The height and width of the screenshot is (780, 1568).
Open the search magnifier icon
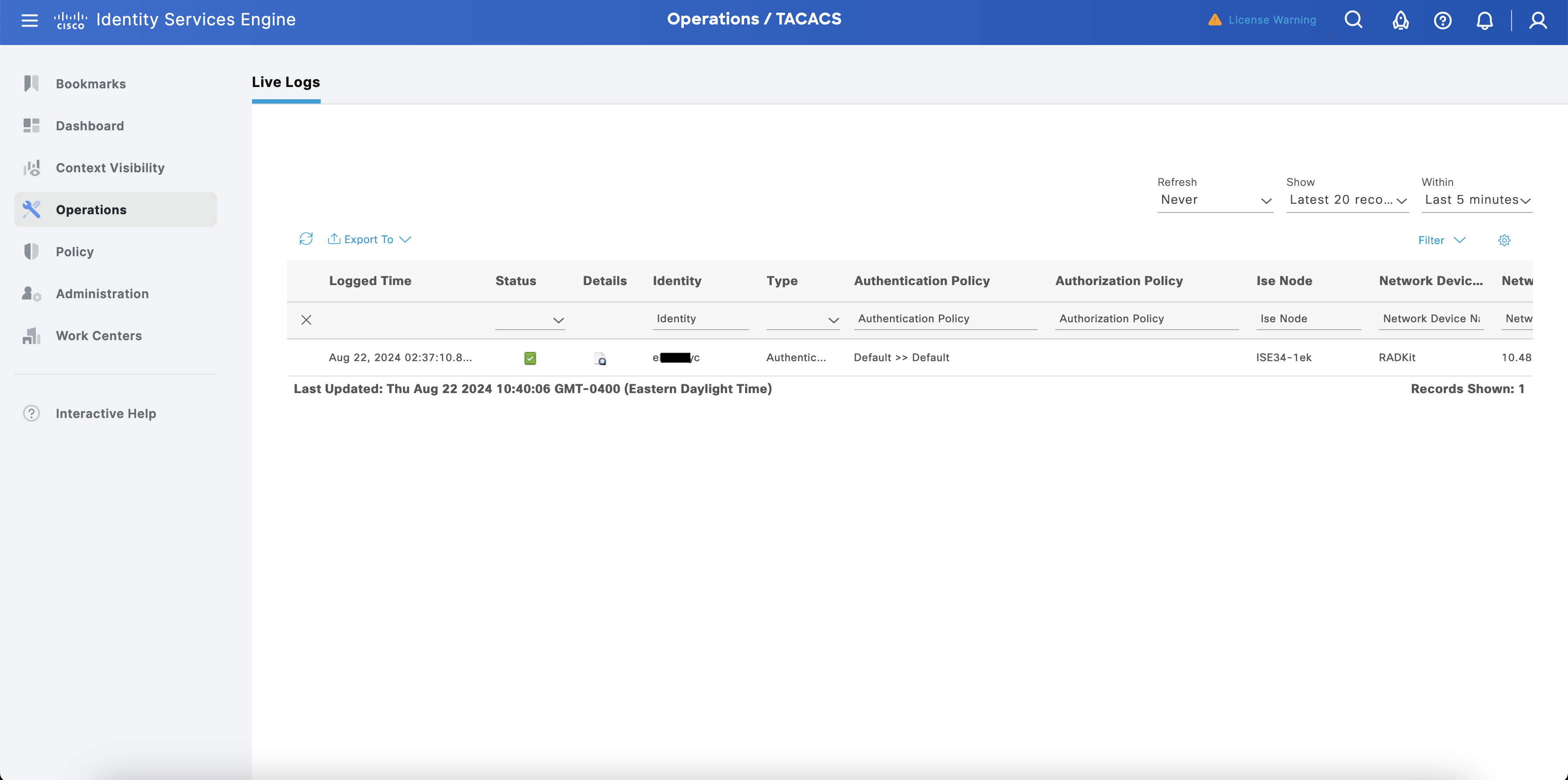click(1353, 20)
